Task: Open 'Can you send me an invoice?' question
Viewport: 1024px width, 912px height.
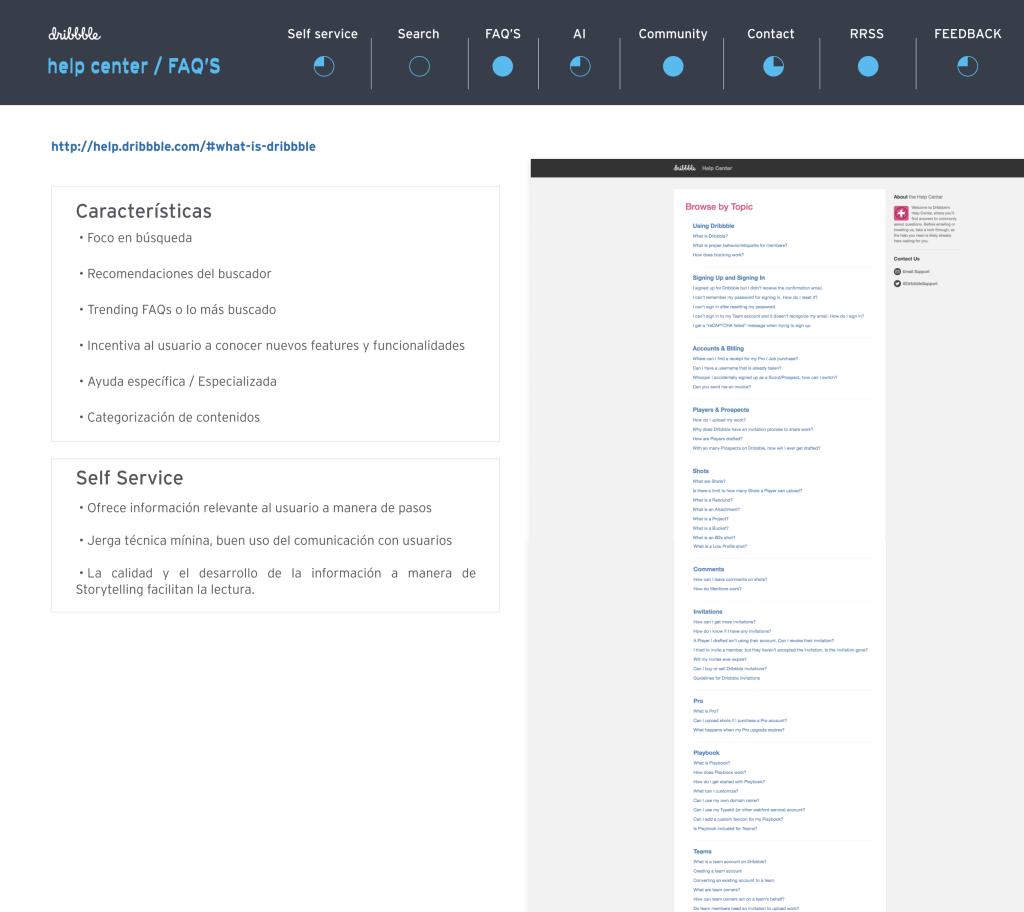Action: pos(722,387)
